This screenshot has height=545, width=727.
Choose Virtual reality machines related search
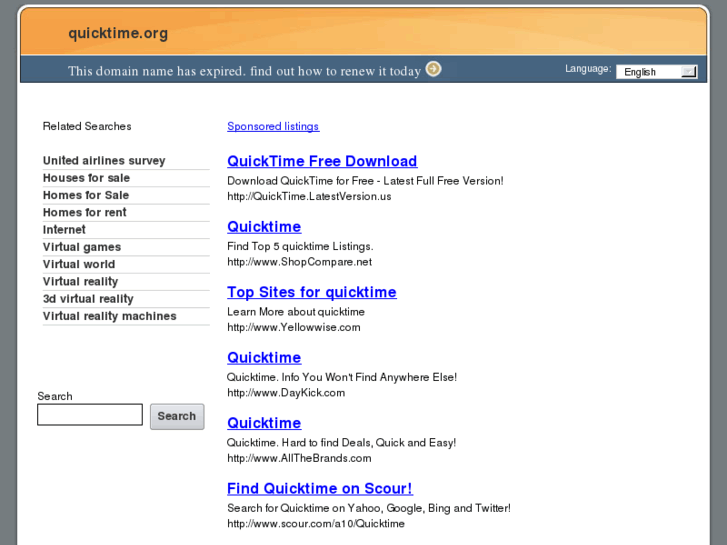(109, 316)
